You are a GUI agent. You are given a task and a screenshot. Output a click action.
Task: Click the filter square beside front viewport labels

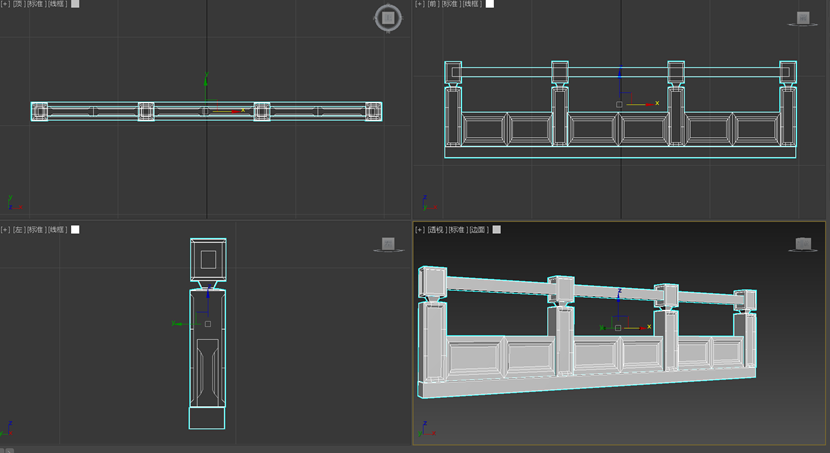(490, 4)
